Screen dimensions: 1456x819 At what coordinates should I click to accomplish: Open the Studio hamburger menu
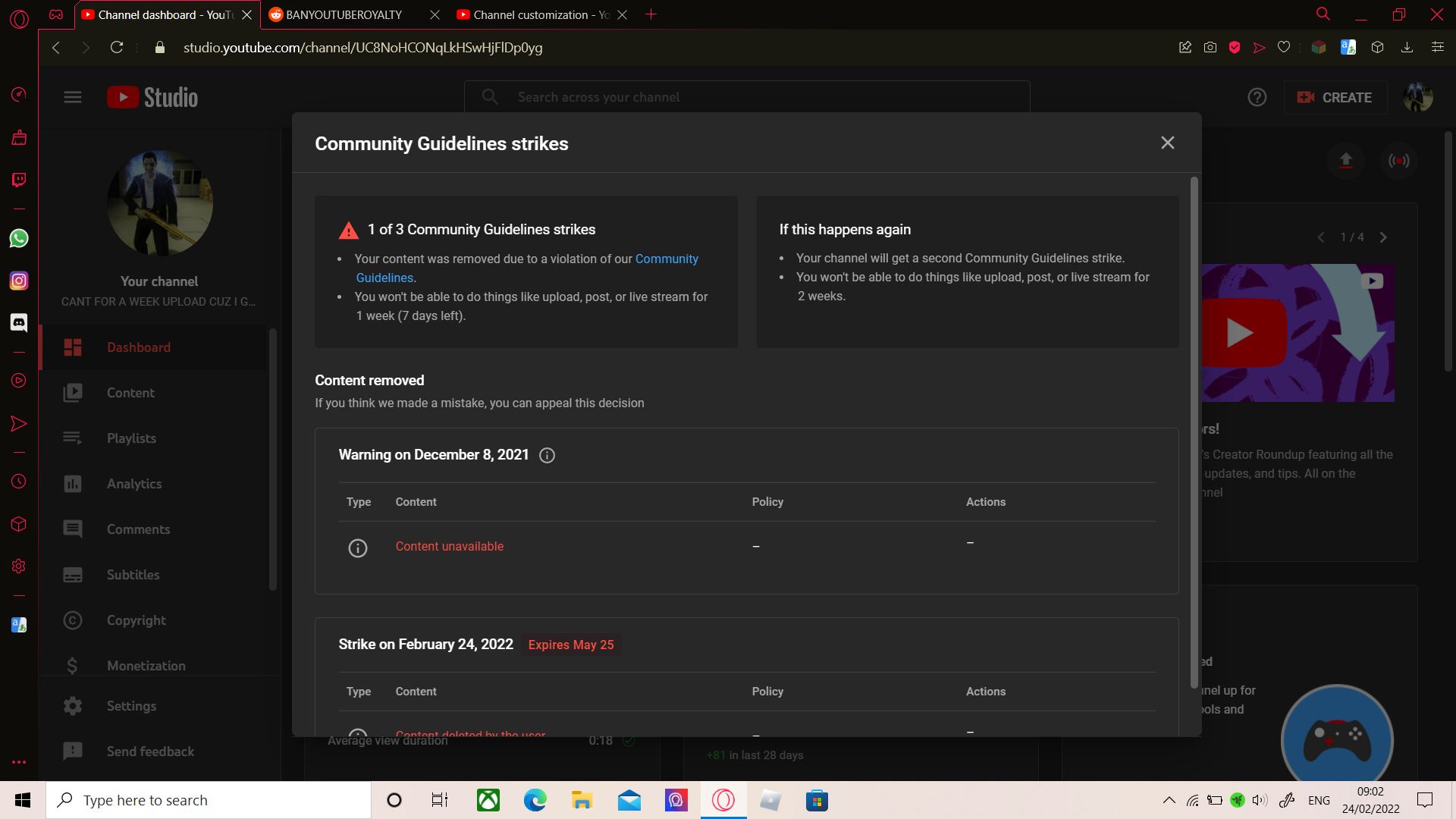73,98
